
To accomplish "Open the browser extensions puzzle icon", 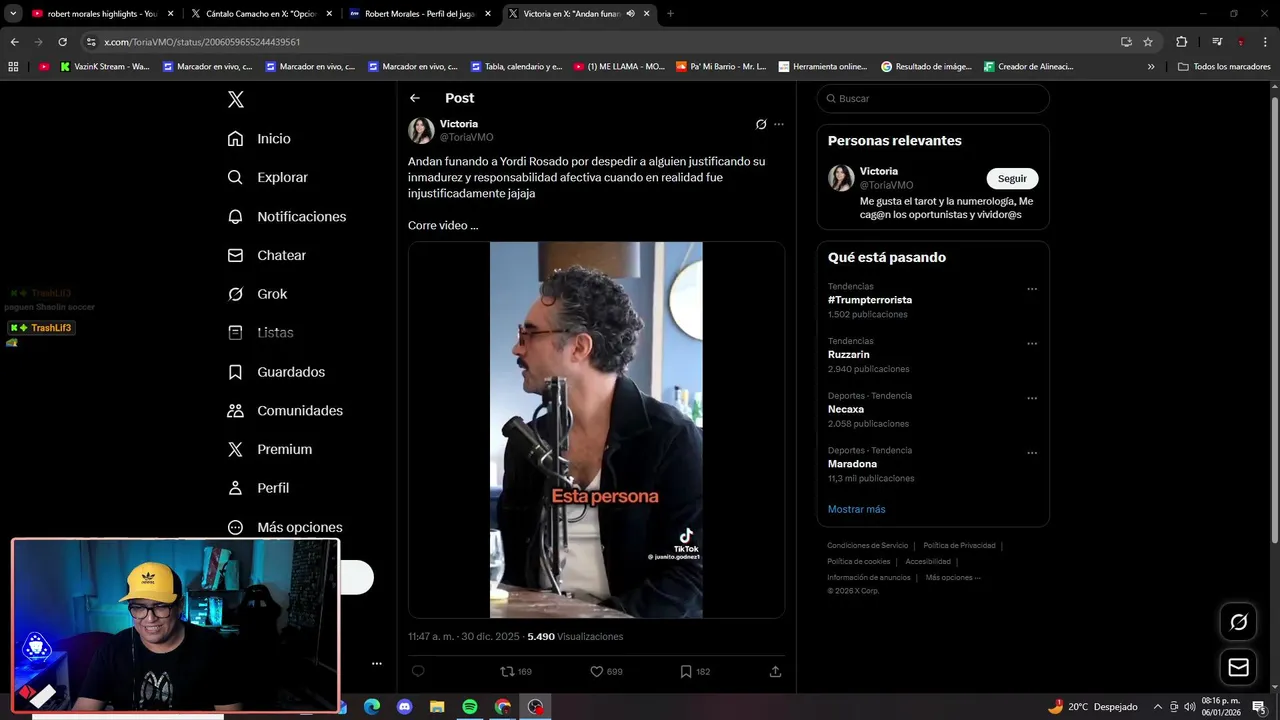I will click(1181, 42).
